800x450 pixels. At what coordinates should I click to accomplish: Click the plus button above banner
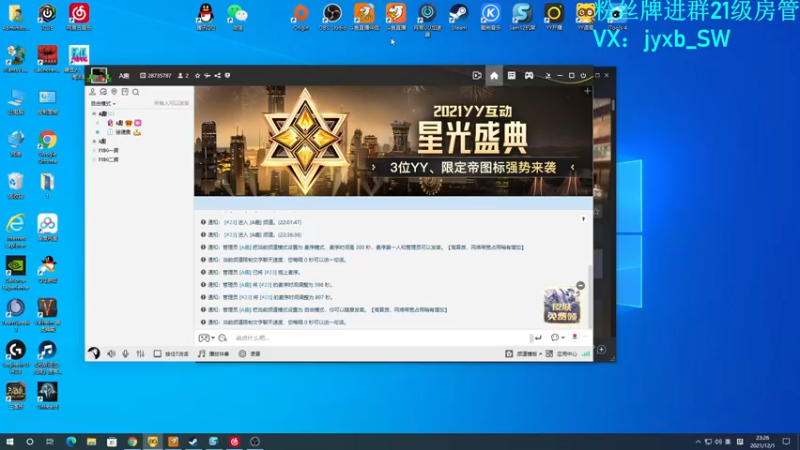(x=587, y=91)
